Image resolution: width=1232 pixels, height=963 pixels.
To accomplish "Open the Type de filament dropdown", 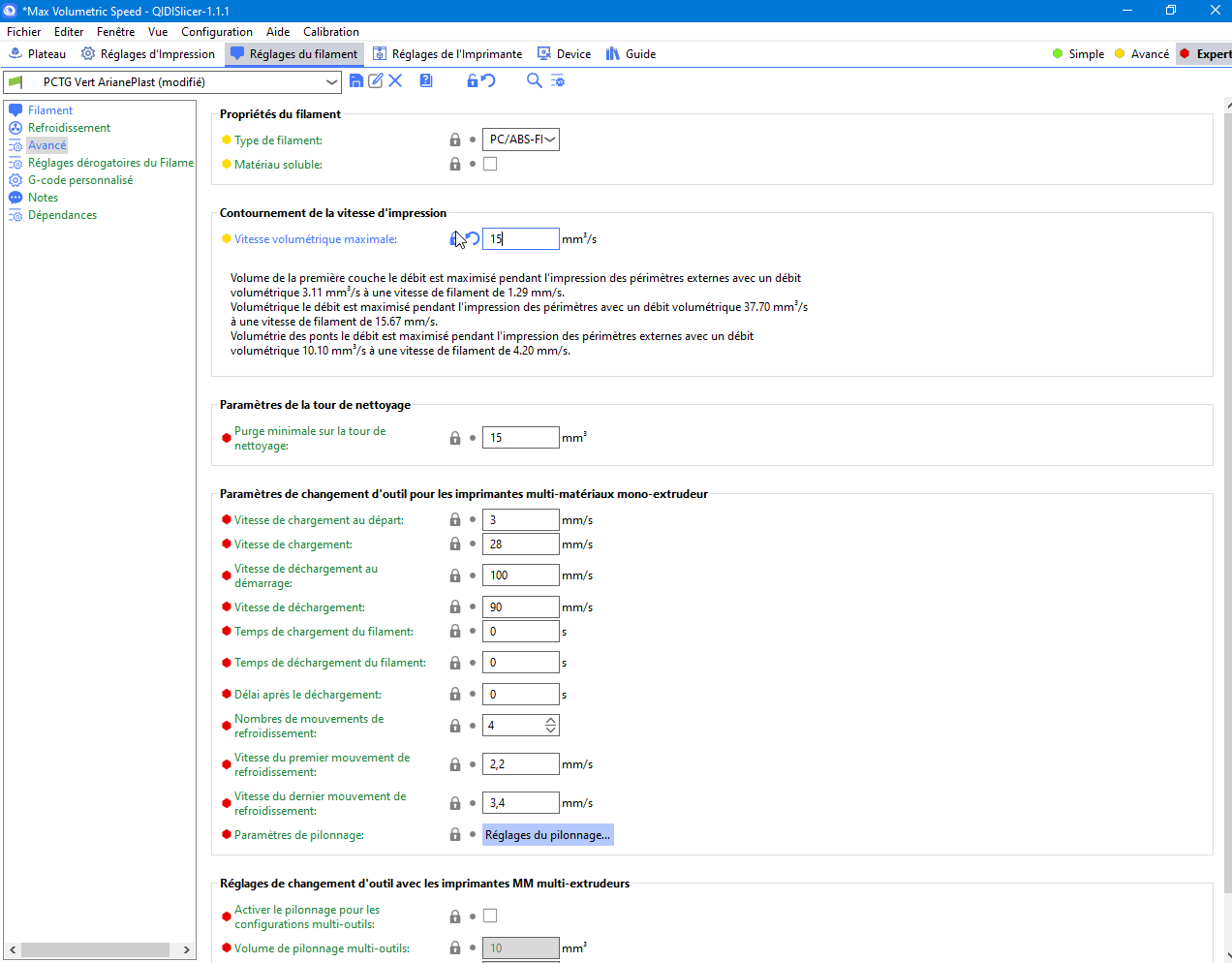I will [x=521, y=140].
